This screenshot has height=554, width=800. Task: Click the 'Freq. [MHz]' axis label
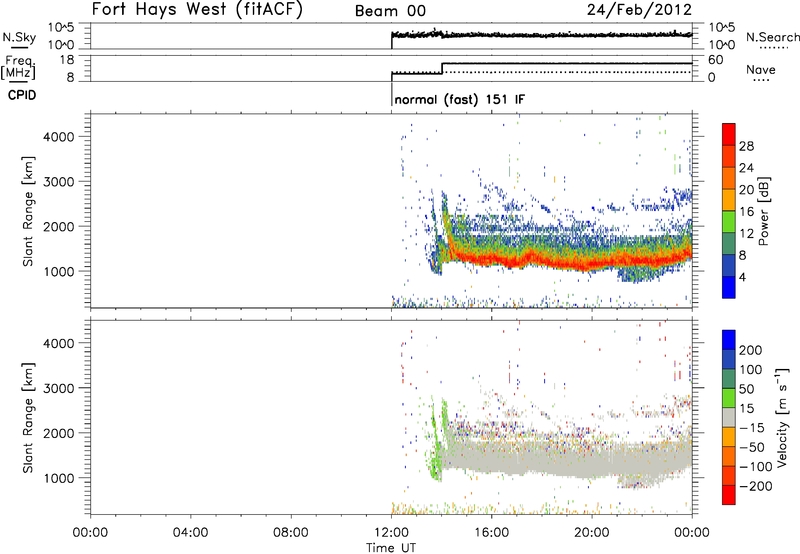click(x=18, y=68)
